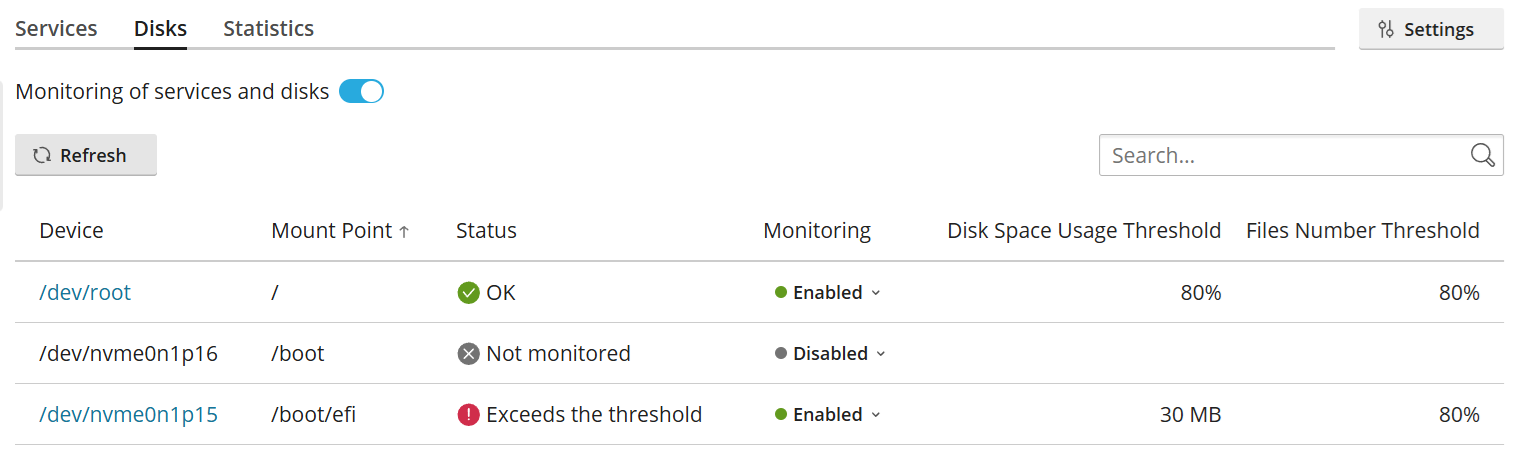Select the Disks tab
The width and height of the screenshot is (1518, 459).
160,29
